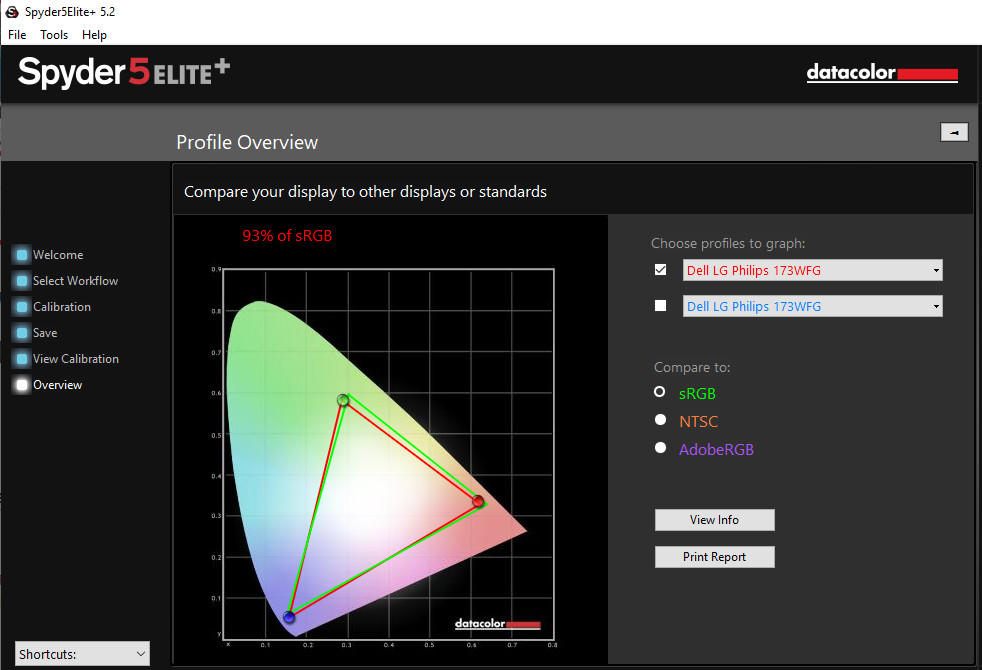Open the File menu
This screenshot has width=982, height=670.
click(x=17, y=35)
